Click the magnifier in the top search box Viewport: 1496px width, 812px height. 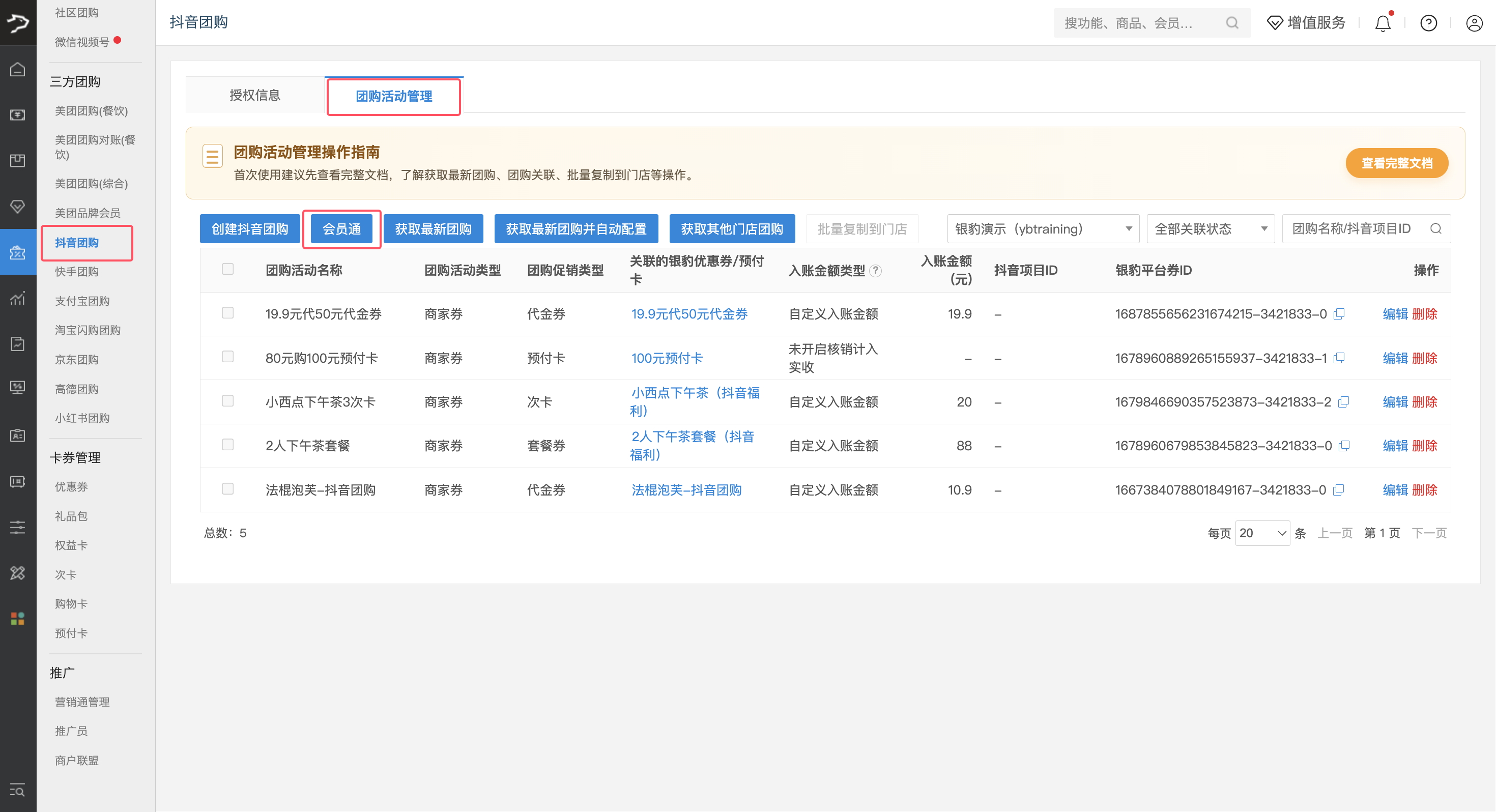coord(1232,23)
